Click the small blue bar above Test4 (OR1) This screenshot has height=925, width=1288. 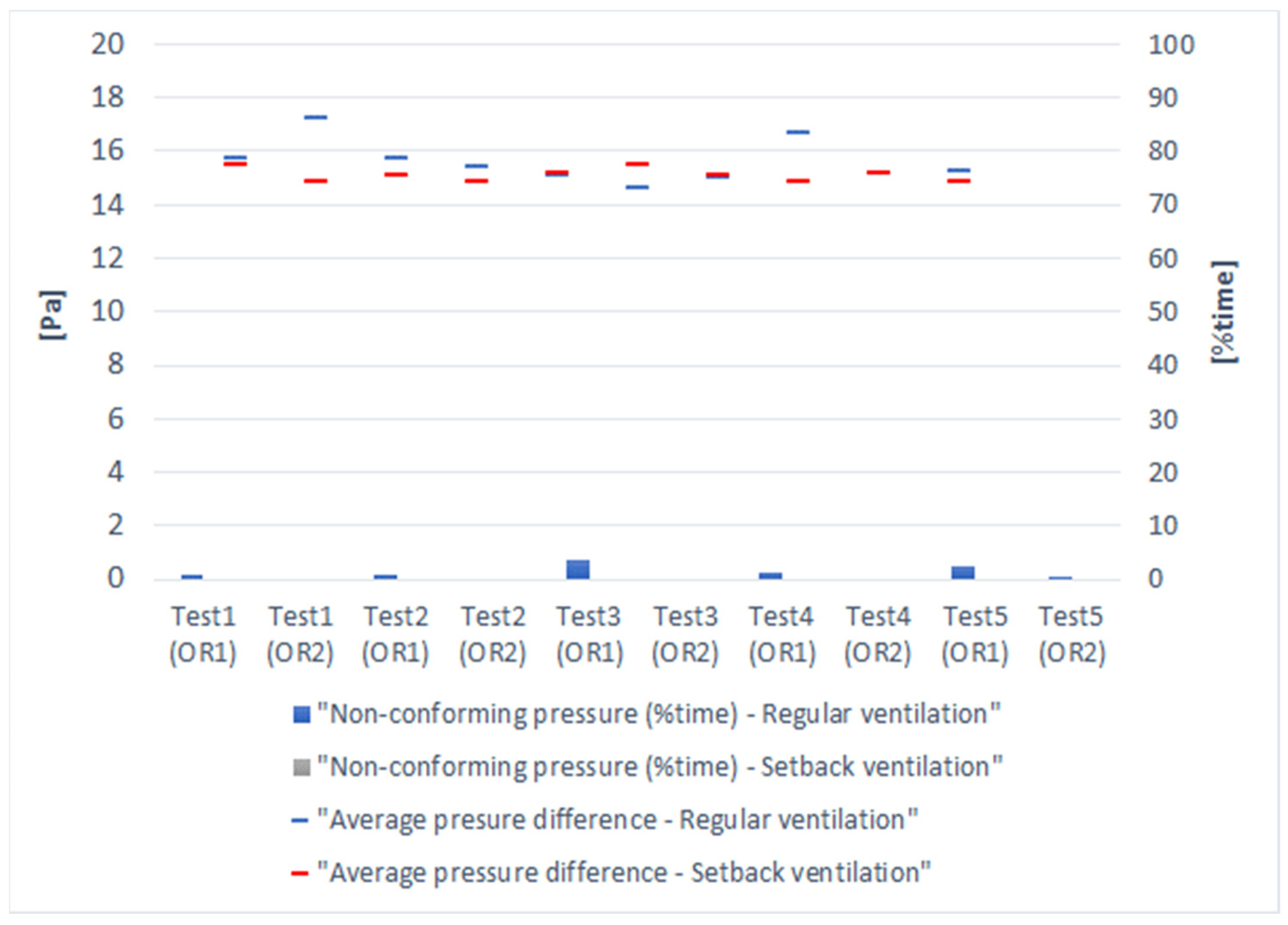[770, 576]
